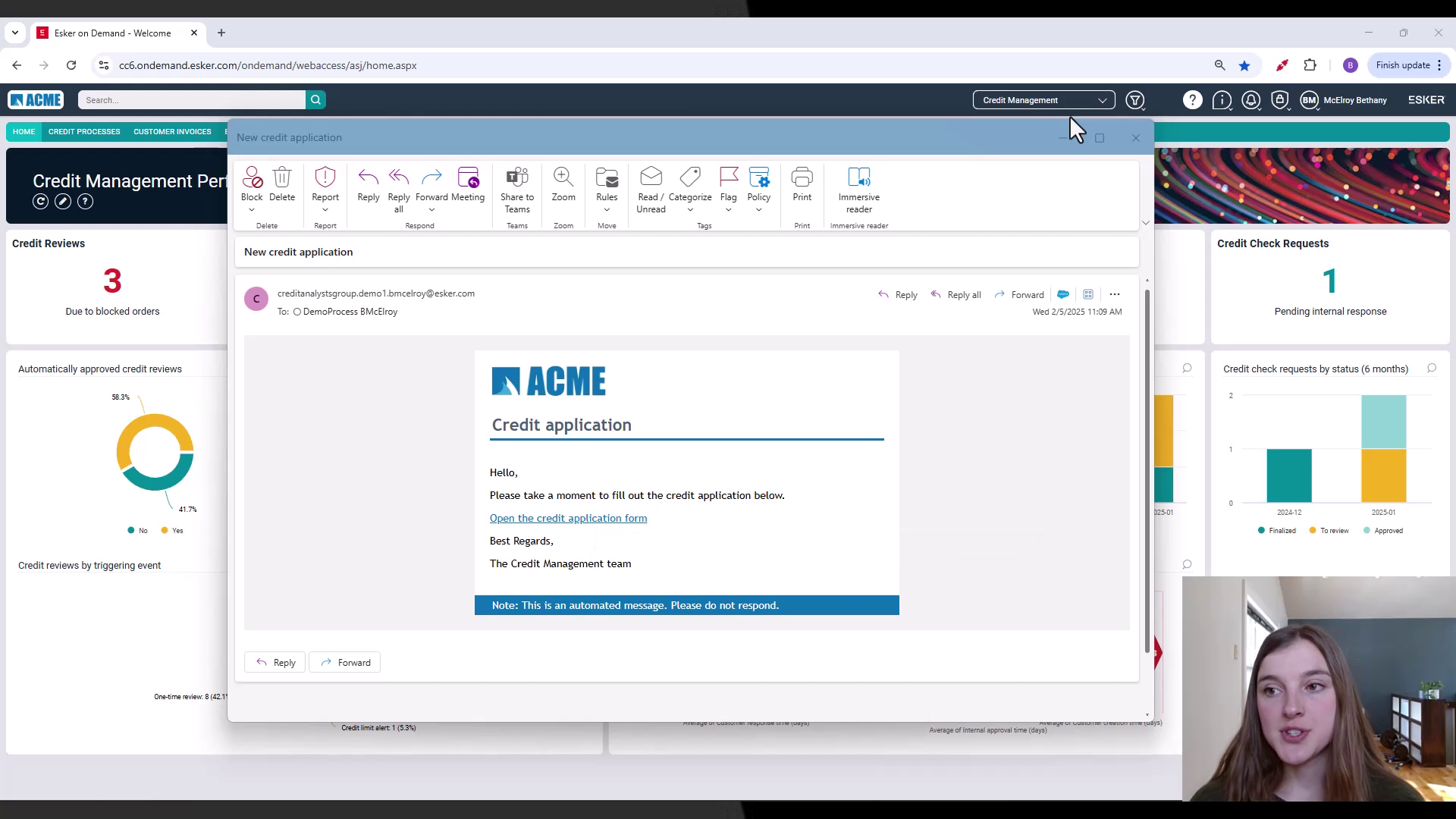The height and width of the screenshot is (819, 1456).
Task: Click the Reply button below the email
Action: (275, 661)
